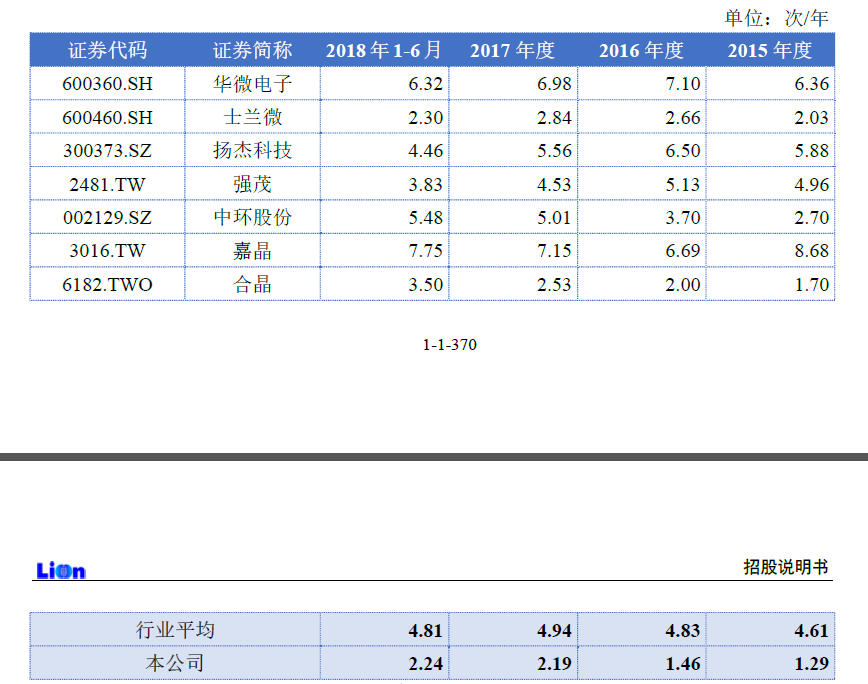Click 中环股份 2015 value 2.70

pos(812,217)
